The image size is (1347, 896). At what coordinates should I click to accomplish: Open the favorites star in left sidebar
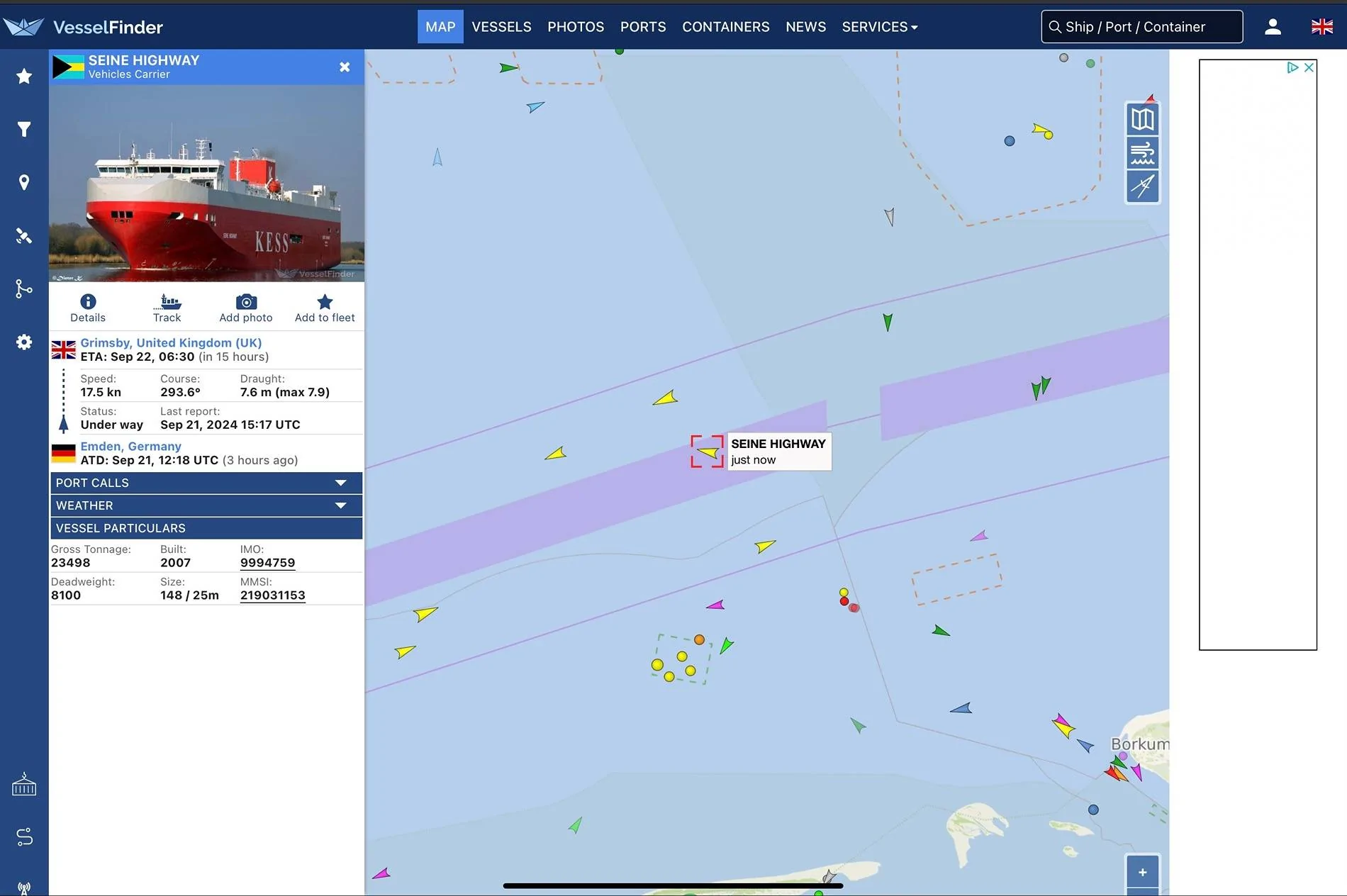[x=24, y=76]
